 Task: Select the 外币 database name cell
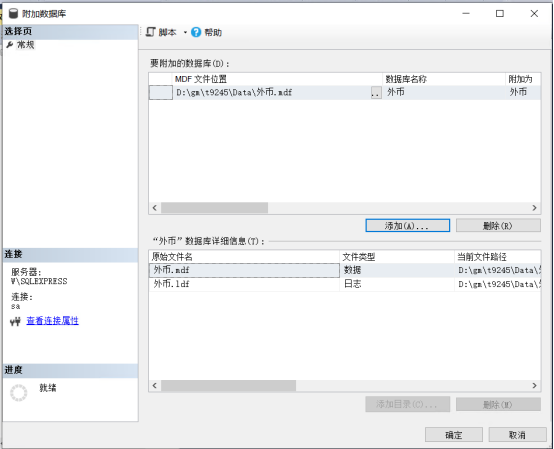[x=444, y=93]
